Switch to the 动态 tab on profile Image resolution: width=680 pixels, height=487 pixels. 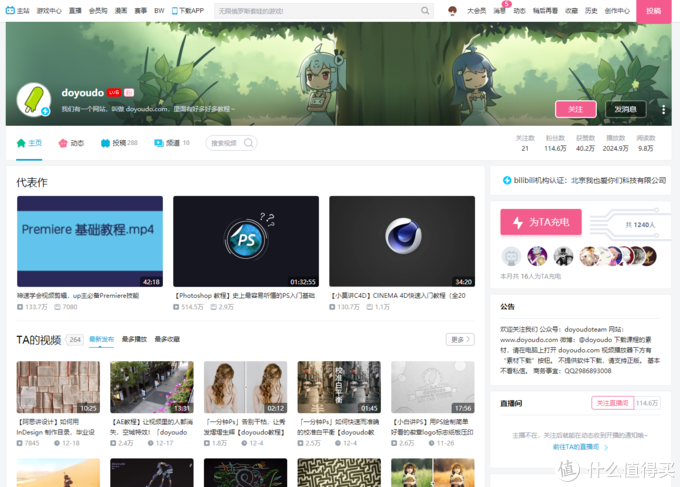coord(70,143)
